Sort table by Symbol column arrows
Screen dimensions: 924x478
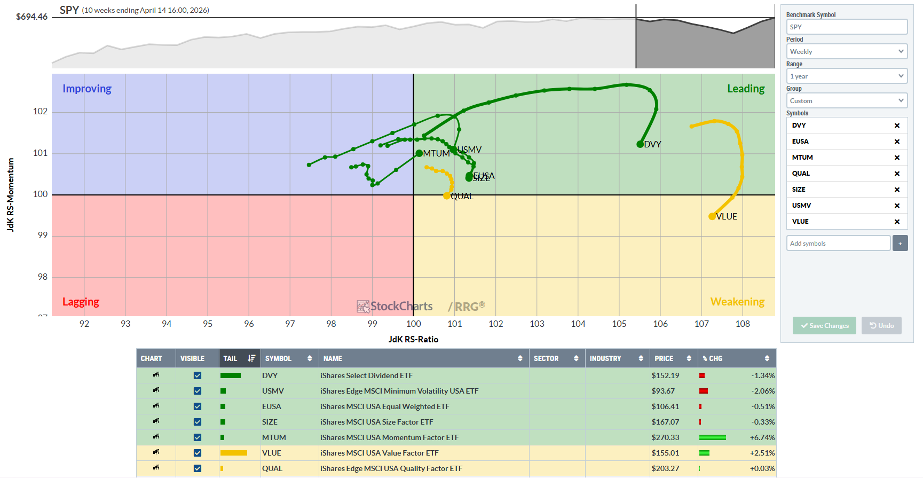309,358
